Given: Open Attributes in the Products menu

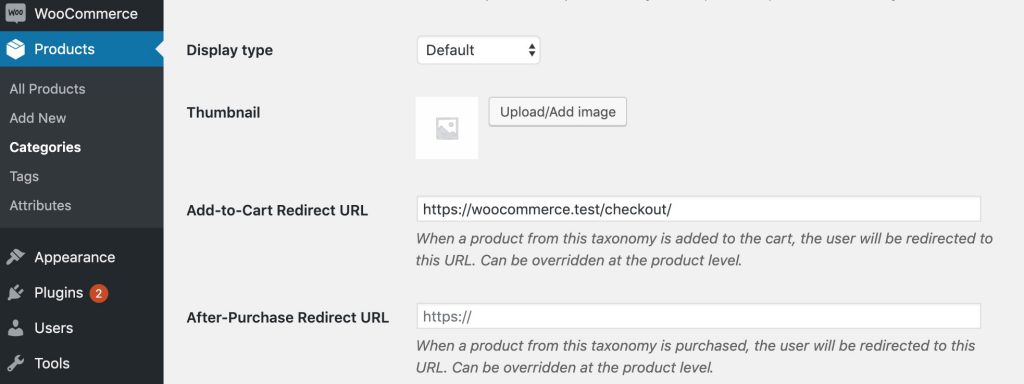Looking at the screenshot, I should [40, 205].
